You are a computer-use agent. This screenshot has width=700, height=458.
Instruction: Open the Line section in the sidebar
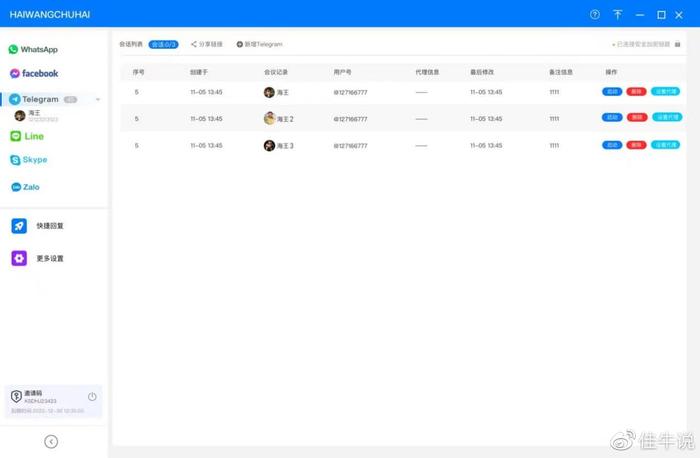coord(27,136)
